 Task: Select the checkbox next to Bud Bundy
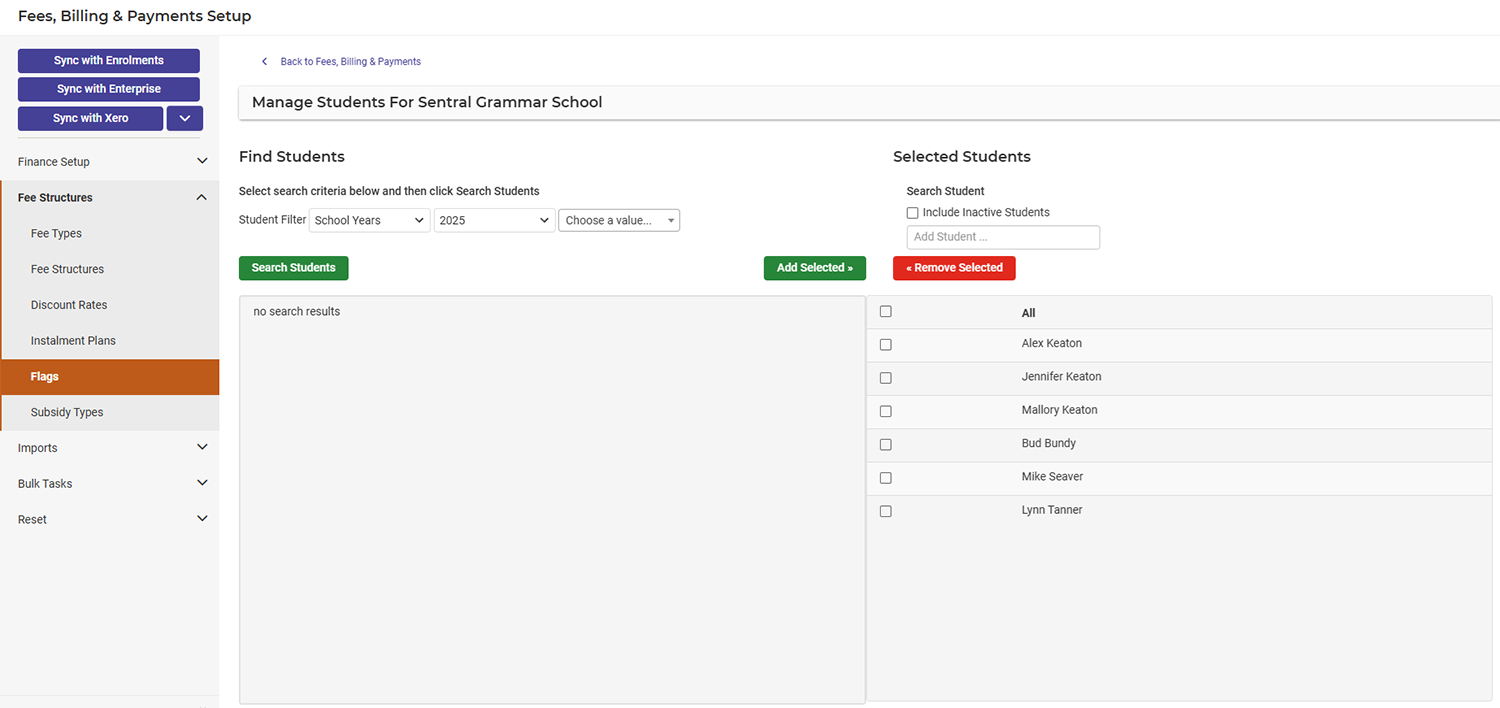(885, 444)
